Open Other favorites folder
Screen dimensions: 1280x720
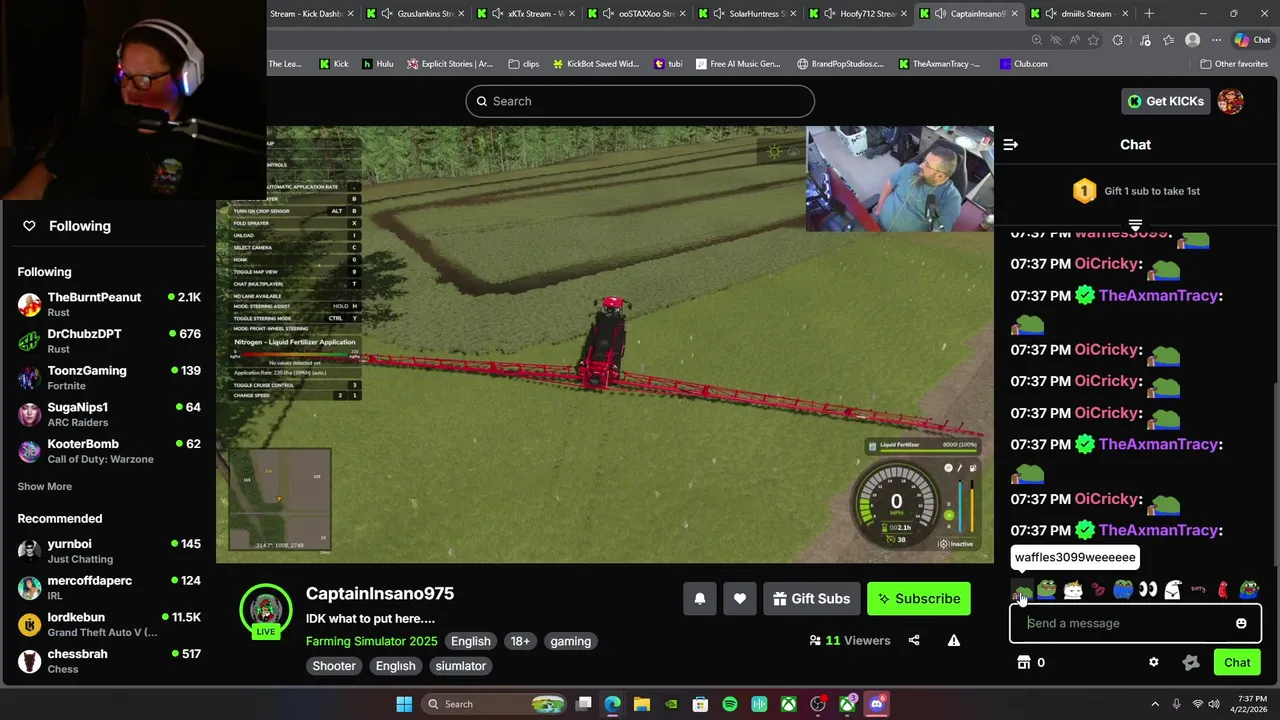[1234, 64]
